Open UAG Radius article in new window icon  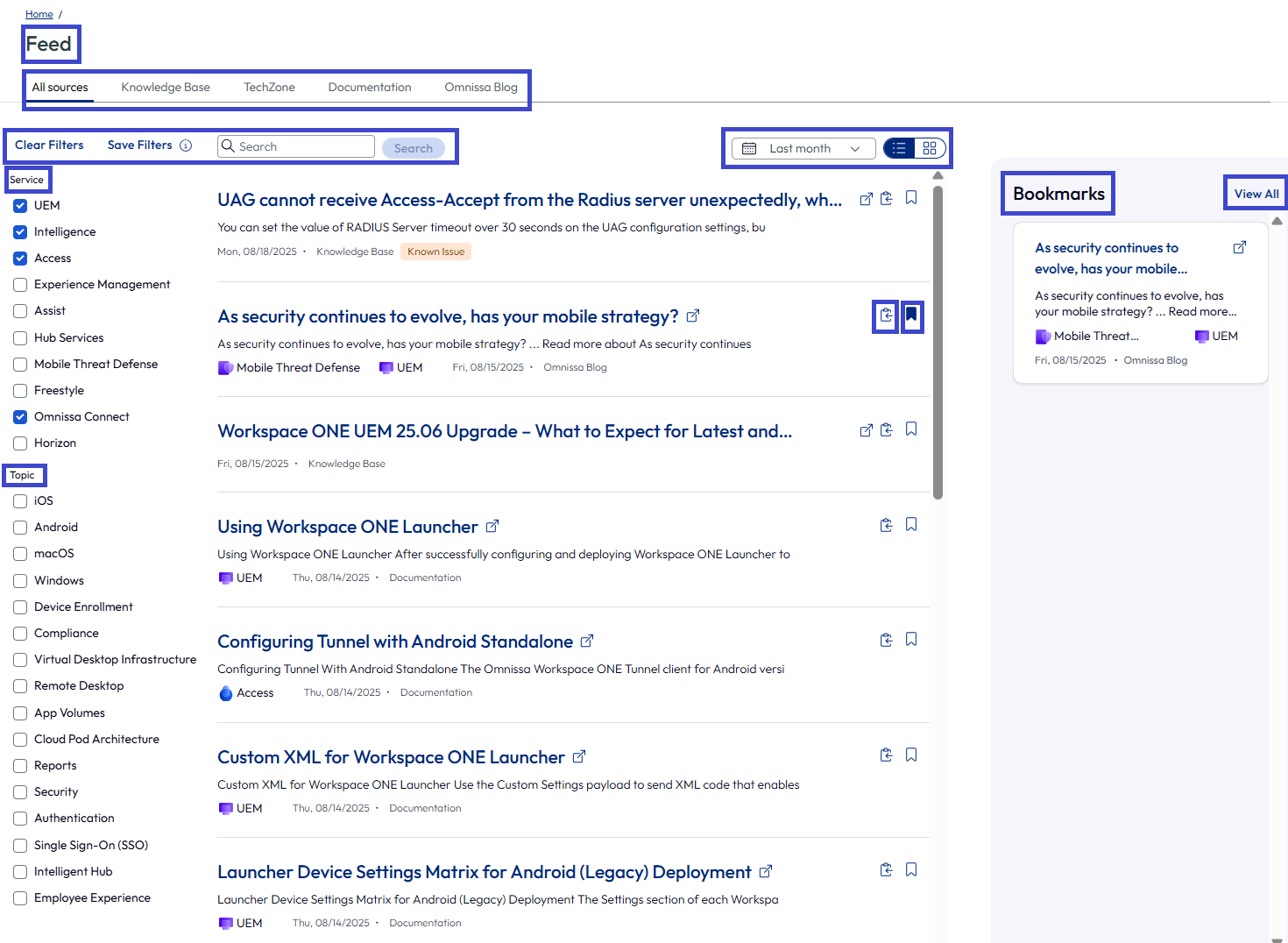[866, 199]
